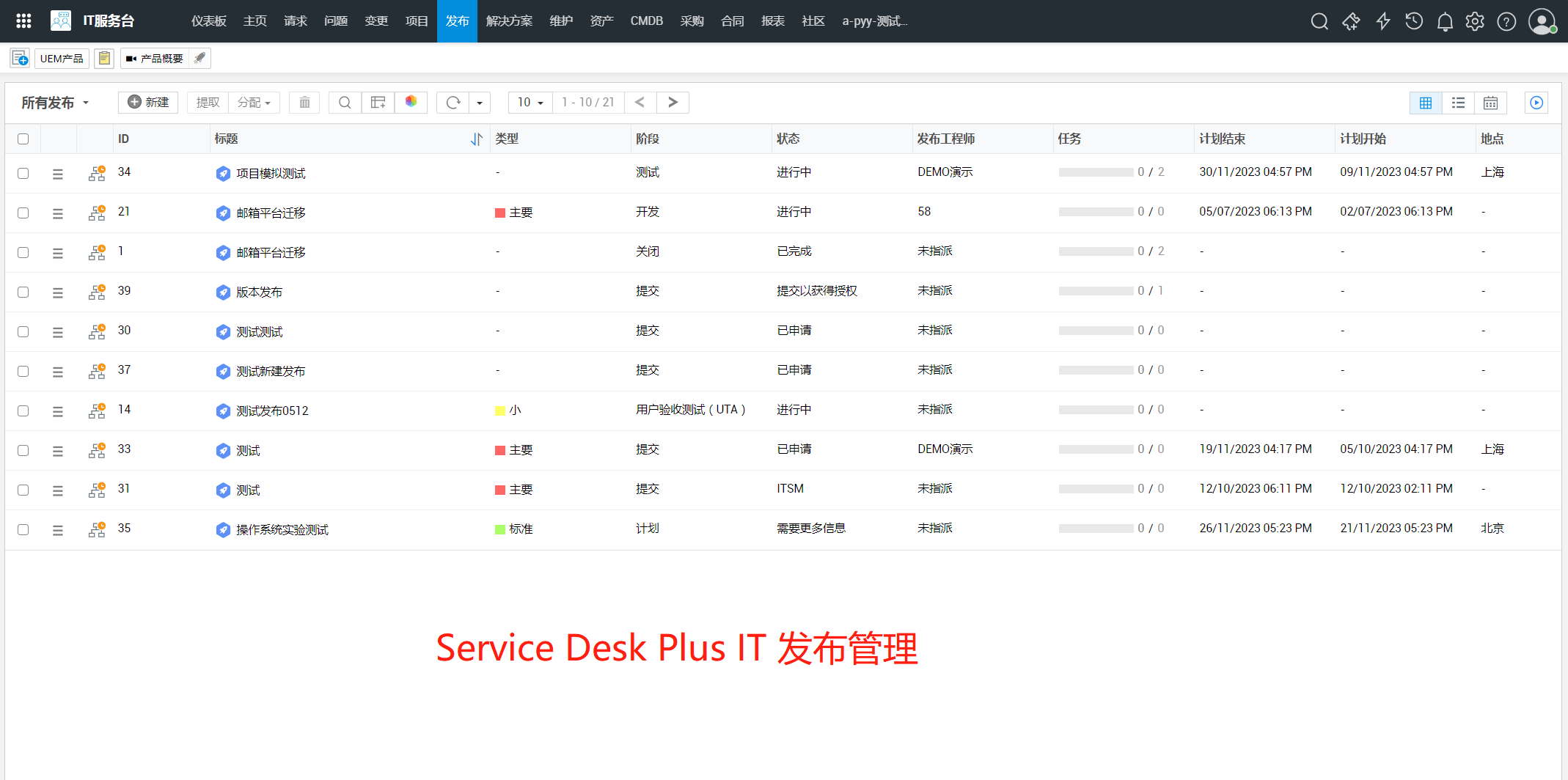Click the 提取 button

coord(208,103)
